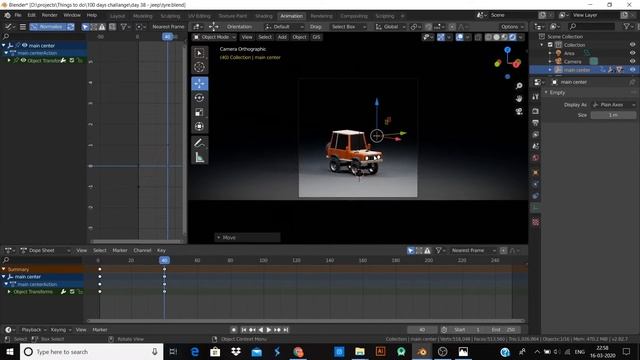Select the Transform tool in viewport toolbar
This screenshot has height=360, width=640.
200,127
